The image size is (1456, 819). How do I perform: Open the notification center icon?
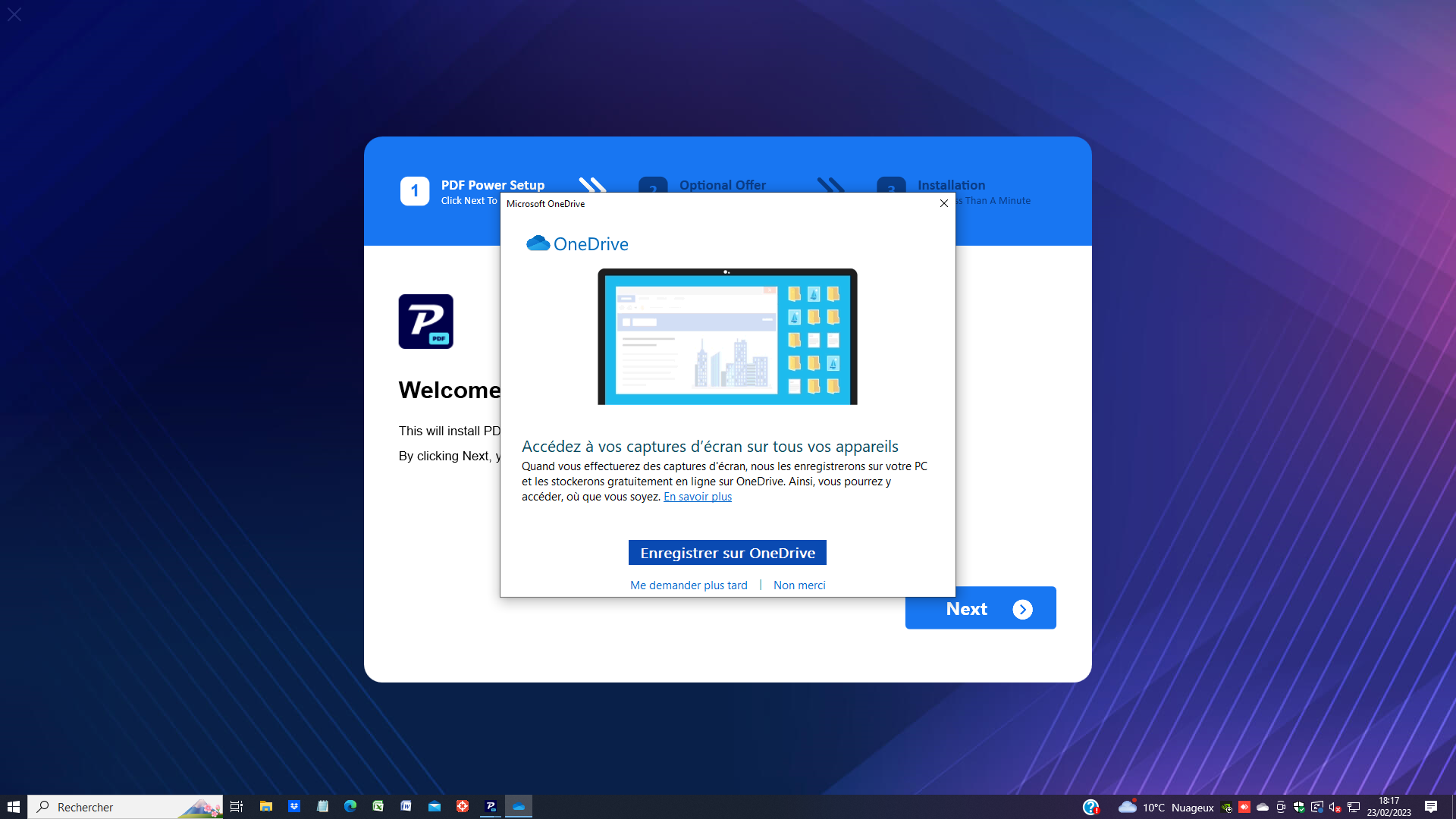coord(1431,807)
